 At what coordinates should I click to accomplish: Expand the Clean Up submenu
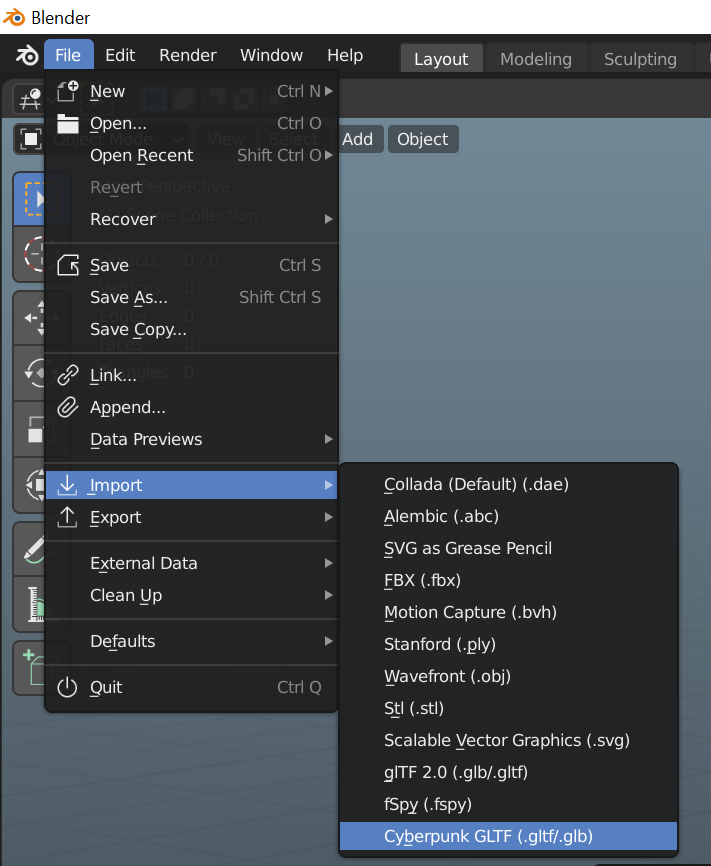point(191,595)
